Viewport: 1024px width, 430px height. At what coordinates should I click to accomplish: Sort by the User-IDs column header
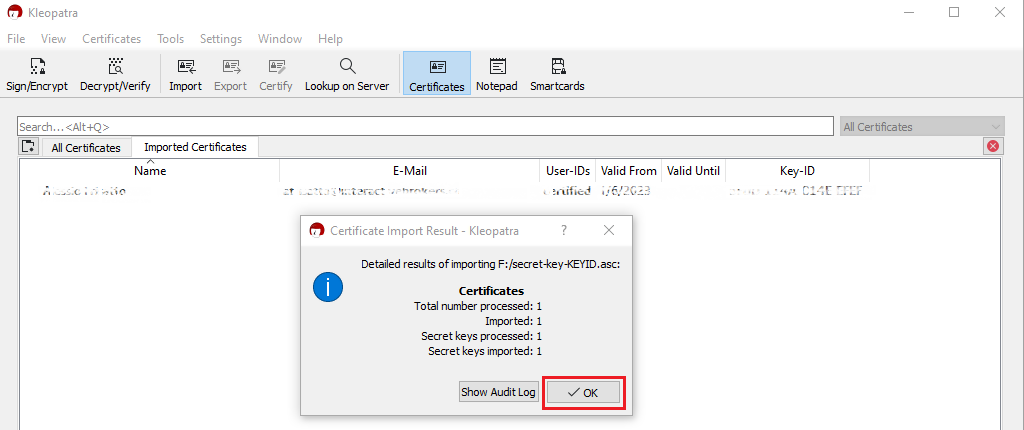[x=568, y=171]
